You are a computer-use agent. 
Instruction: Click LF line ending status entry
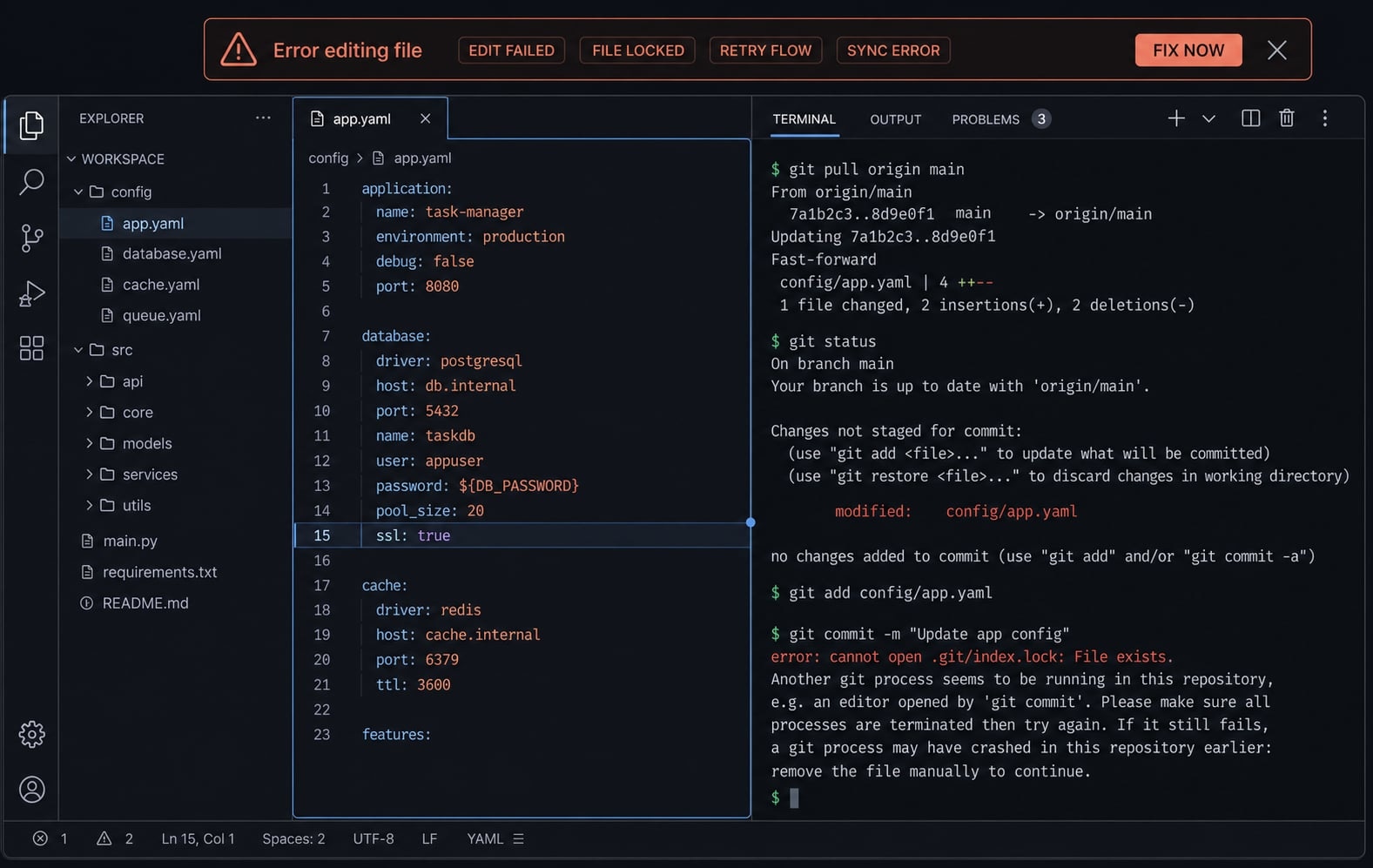(x=429, y=838)
